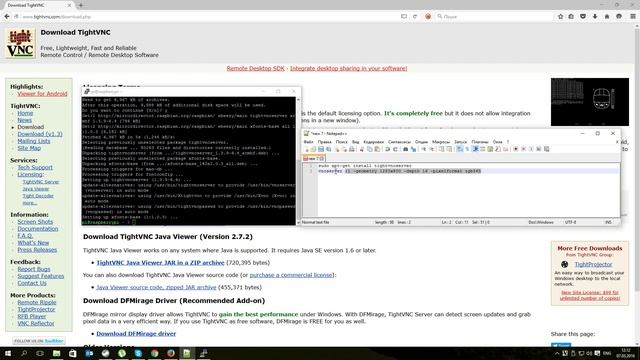The image size is (640, 360).
Task: Open the Download (v1.3) sidebar link
Action: (40, 134)
